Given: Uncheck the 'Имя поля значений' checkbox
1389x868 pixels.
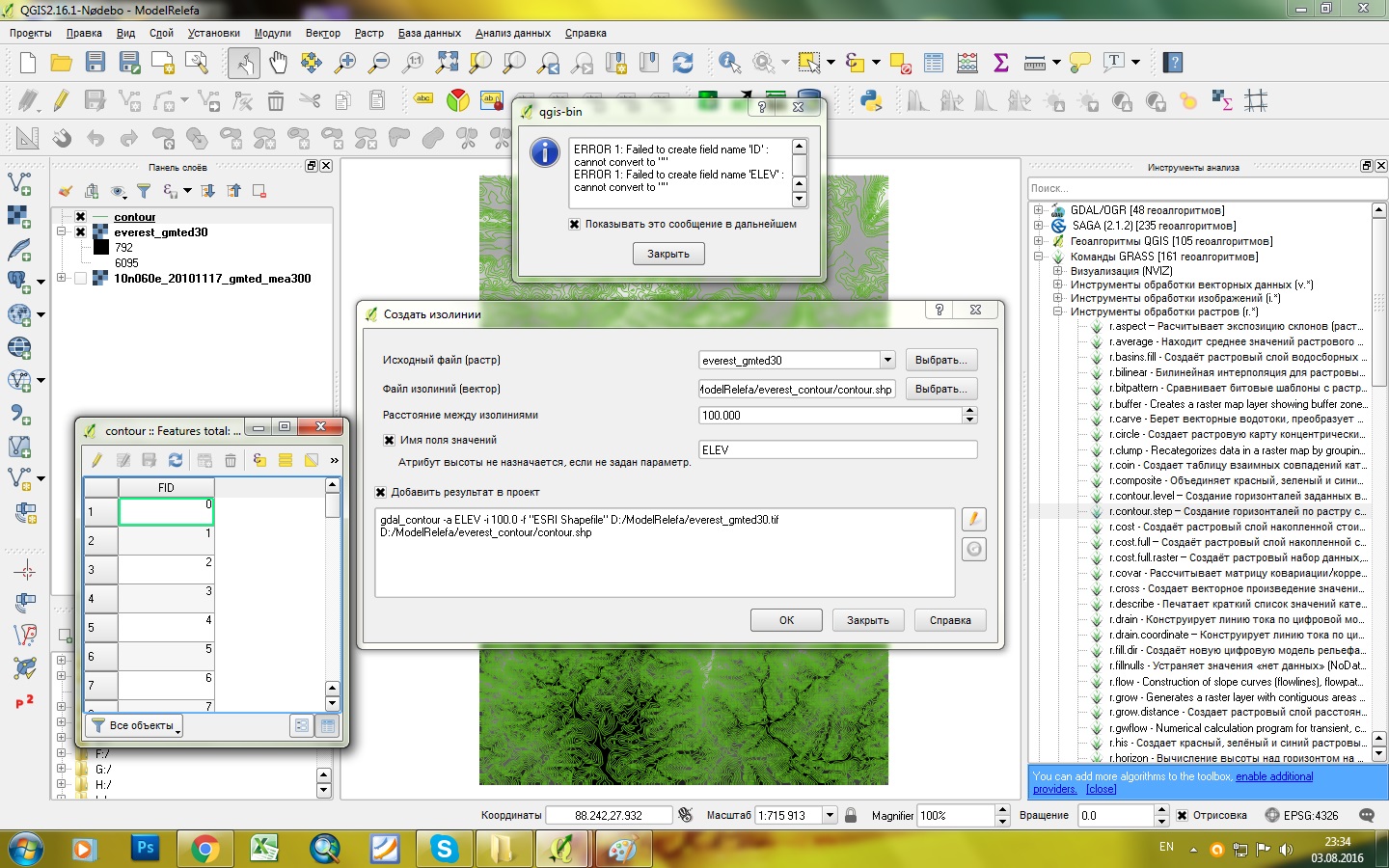Looking at the screenshot, I should click(x=390, y=440).
